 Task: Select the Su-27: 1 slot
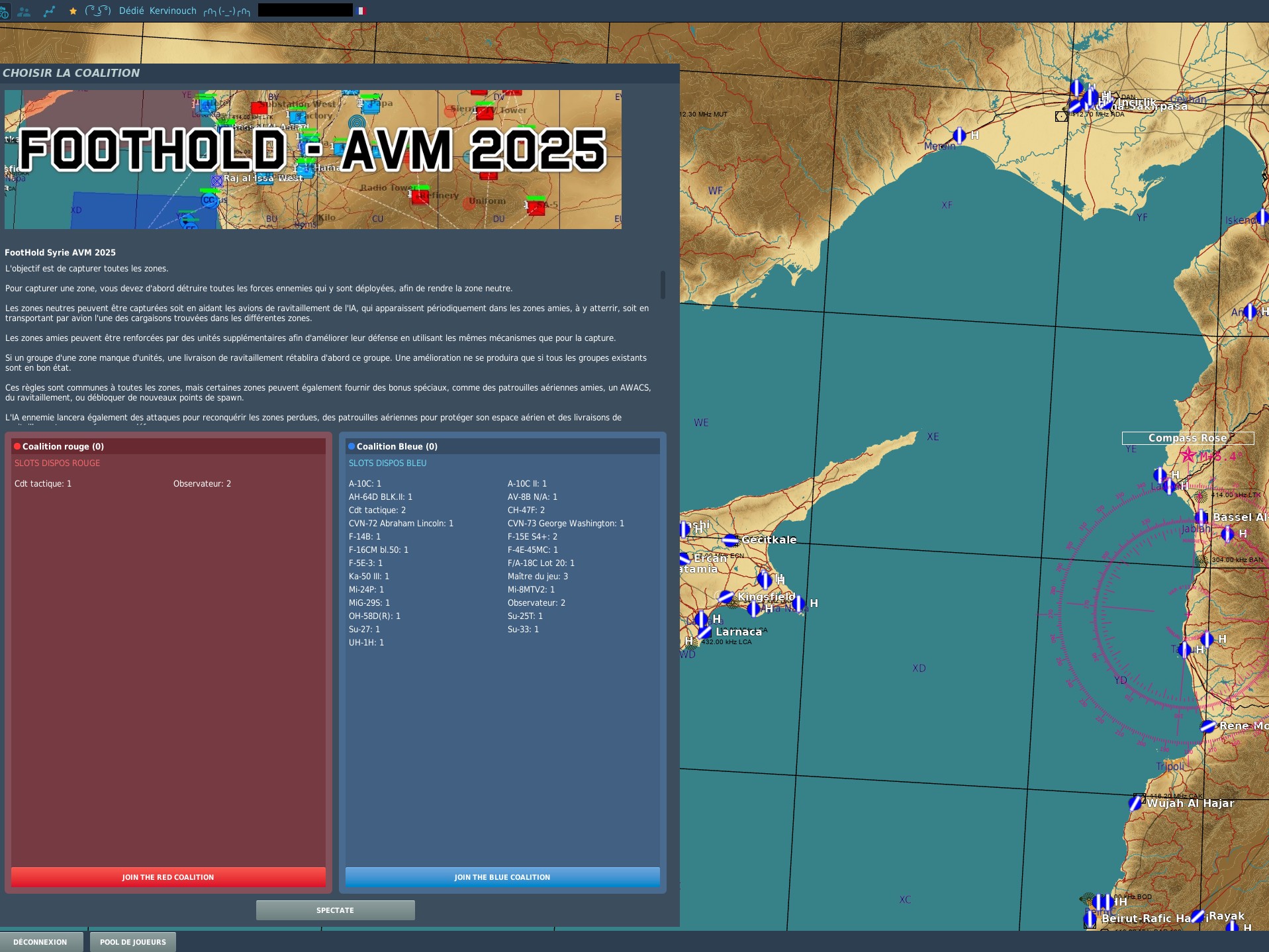point(365,630)
